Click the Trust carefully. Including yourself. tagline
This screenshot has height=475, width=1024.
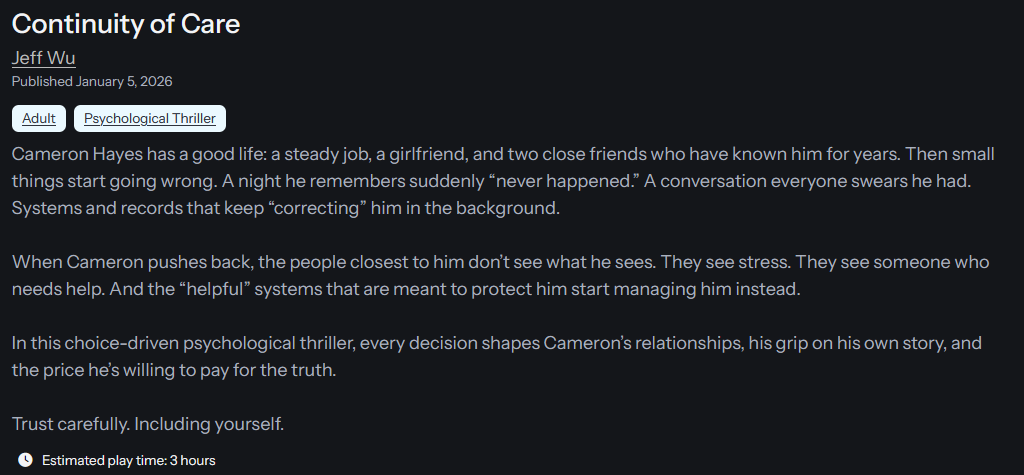pyautogui.click(x=148, y=424)
